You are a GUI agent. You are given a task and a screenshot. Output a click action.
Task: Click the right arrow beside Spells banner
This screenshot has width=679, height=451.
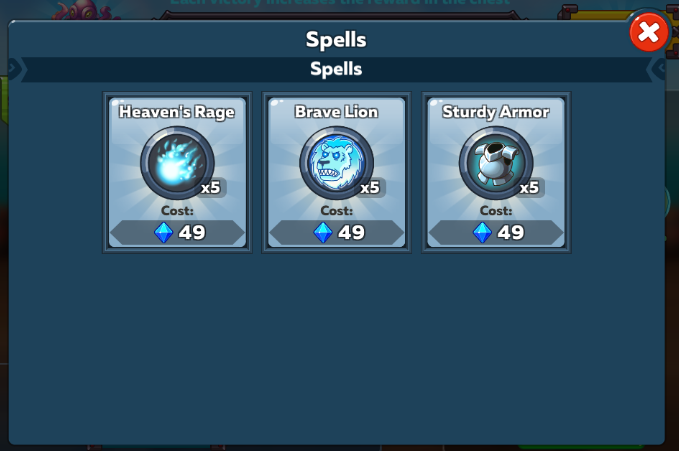659,68
